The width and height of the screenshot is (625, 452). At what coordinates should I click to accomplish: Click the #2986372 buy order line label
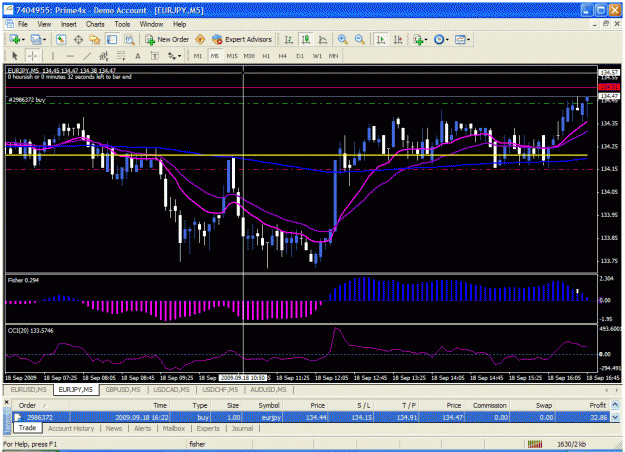(x=27, y=100)
